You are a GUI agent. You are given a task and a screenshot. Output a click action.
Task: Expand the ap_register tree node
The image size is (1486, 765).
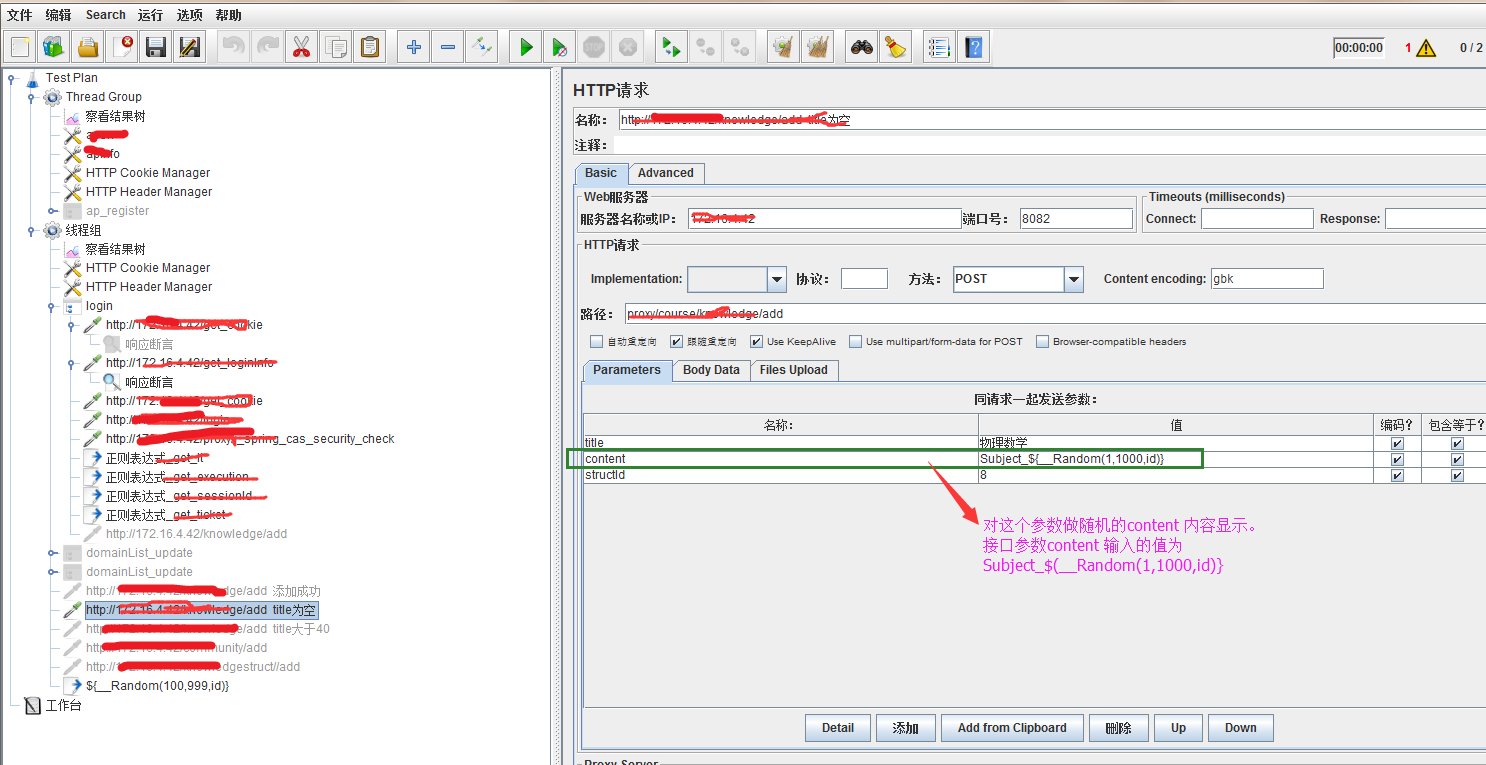tap(52, 211)
